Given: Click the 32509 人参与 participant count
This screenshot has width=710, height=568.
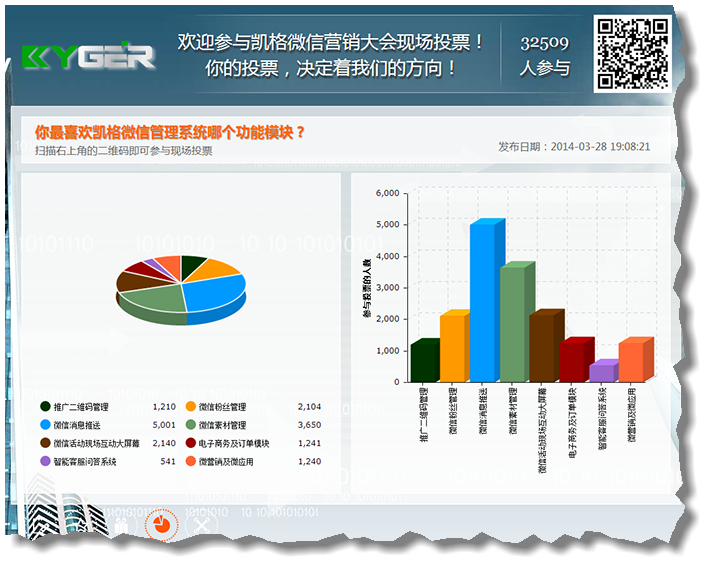Looking at the screenshot, I should (x=545, y=55).
